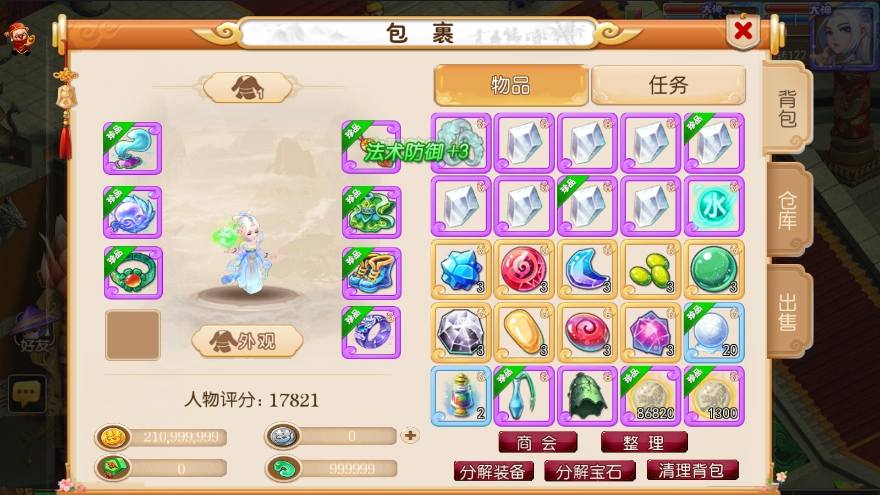Add silver currency with plus button
This screenshot has height=495, width=880.
(x=410, y=436)
